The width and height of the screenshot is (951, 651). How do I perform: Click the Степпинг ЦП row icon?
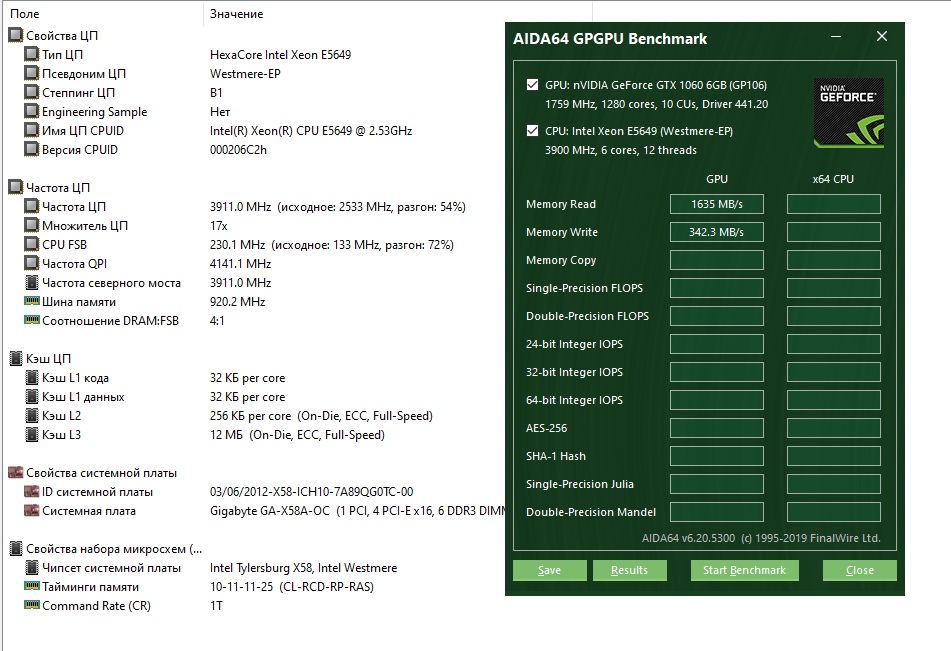32,92
